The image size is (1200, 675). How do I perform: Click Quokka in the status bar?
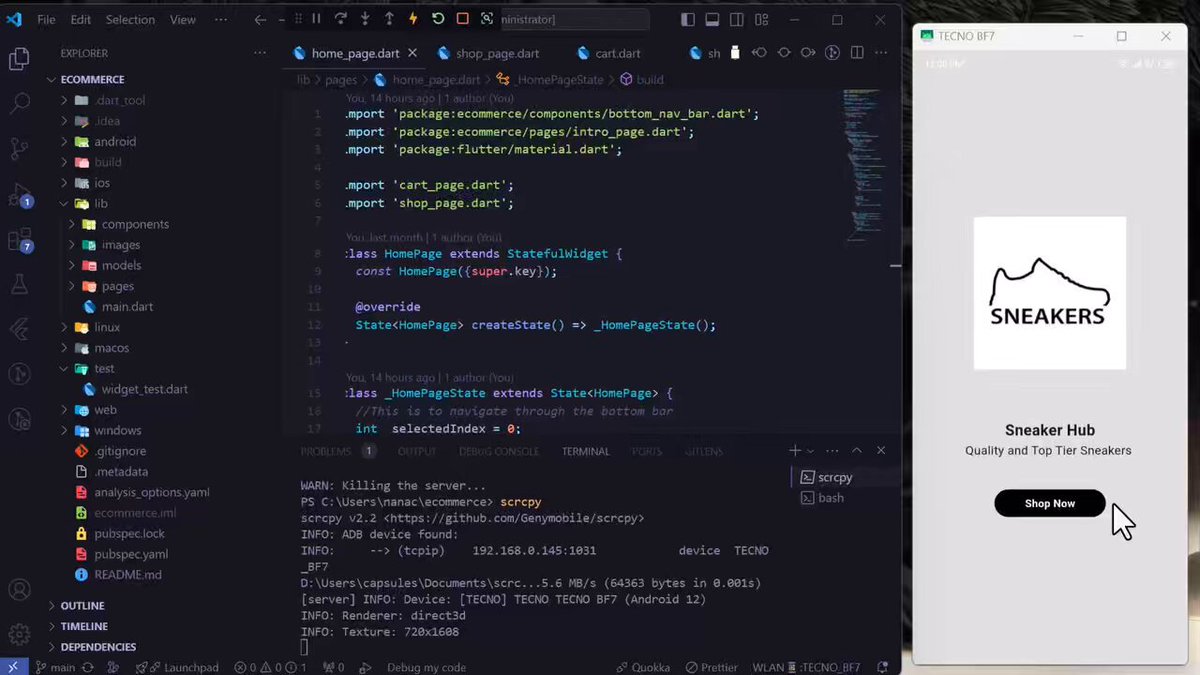(643, 667)
